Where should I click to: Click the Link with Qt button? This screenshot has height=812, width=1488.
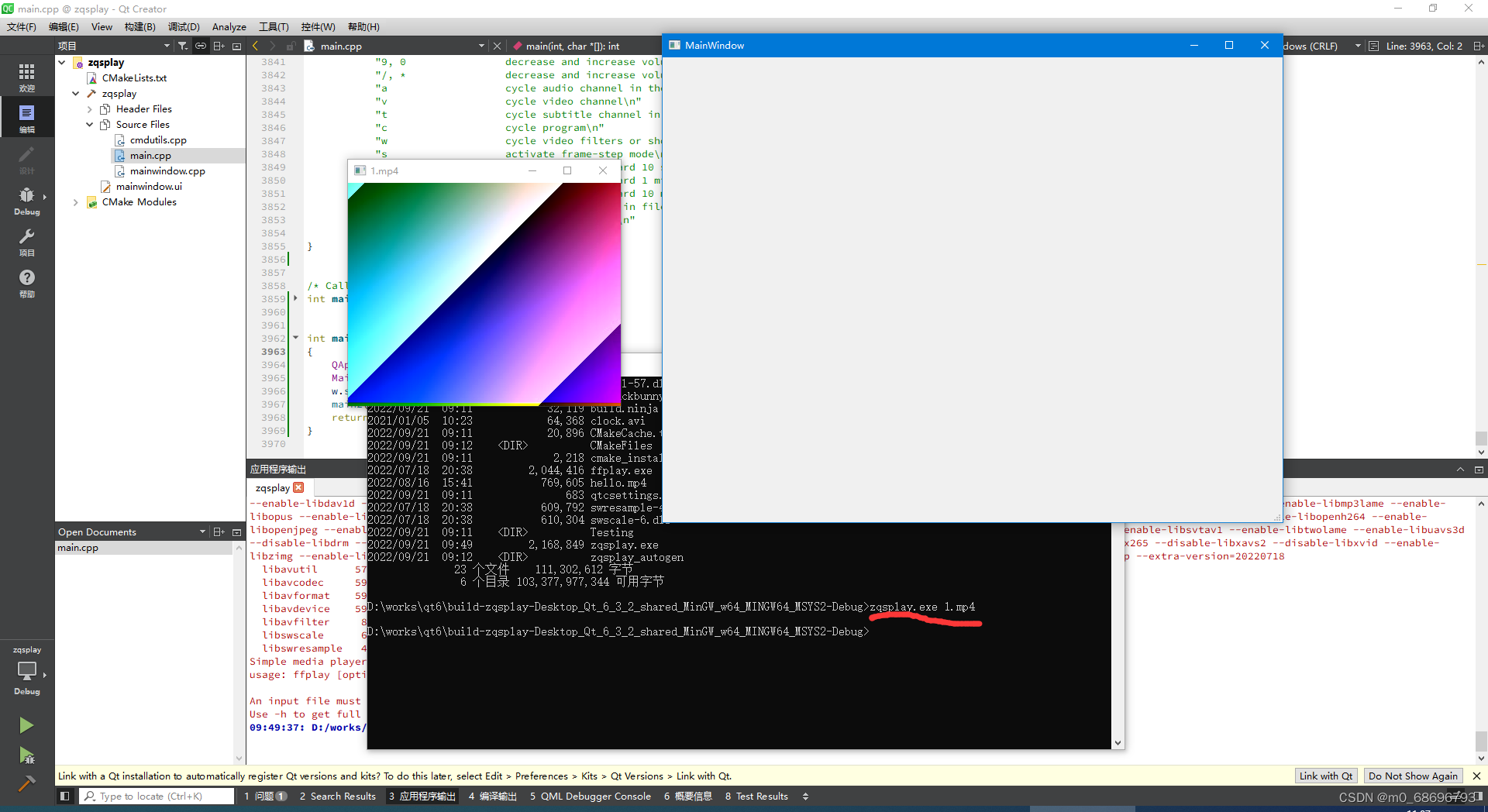[1326, 776]
